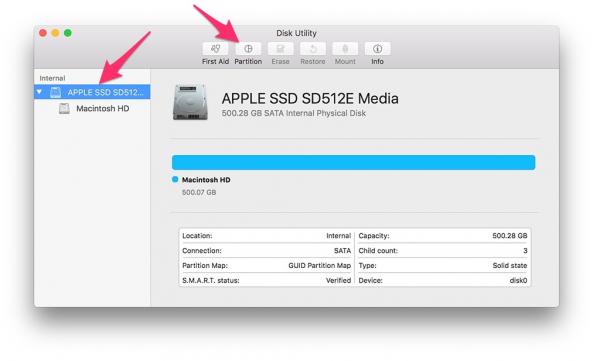Click the GUID Partition Map value
Image resolution: width=600 pixels, height=361 pixels.
(x=320, y=265)
